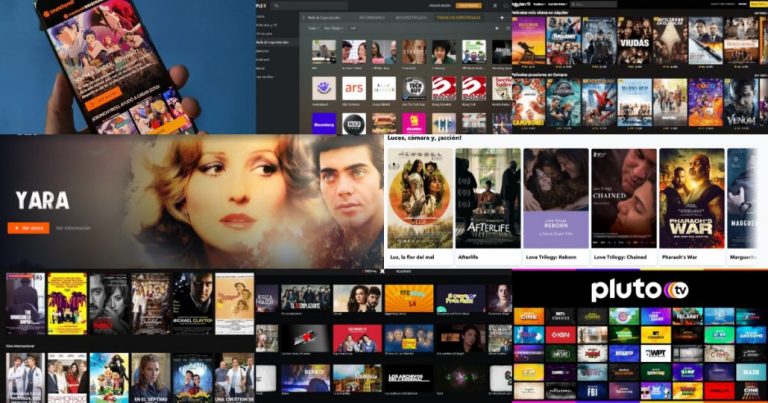This screenshot has height=403, width=768.
Task: Open the 'Love Trilogy: Chained' film card
Action: click(x=624, y=207)
